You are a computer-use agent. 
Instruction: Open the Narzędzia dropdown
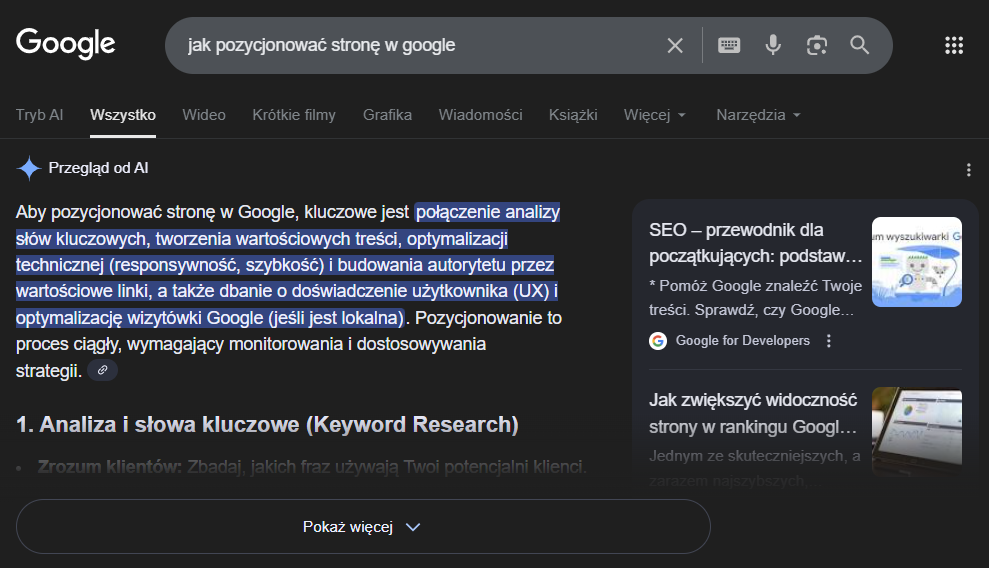pyautogui.click(x=758, y=115)
